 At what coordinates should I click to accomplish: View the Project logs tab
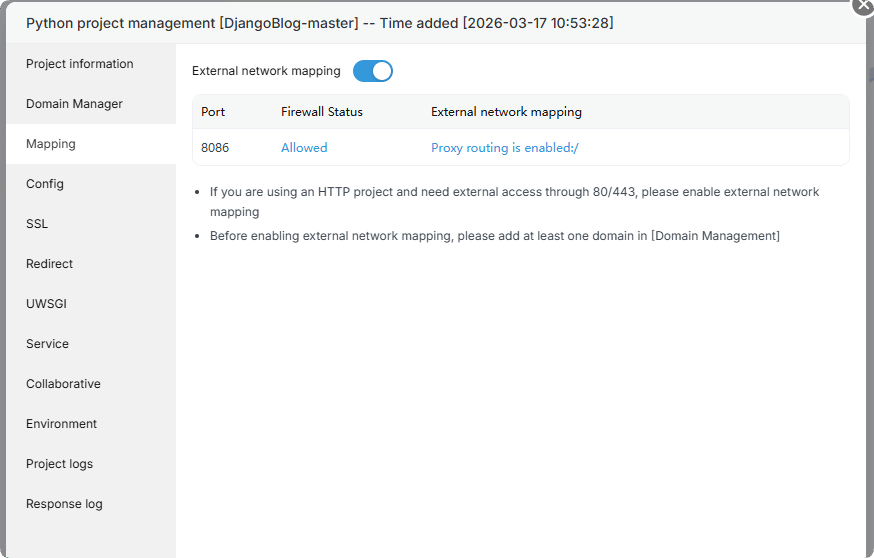(x=60, y=464)
